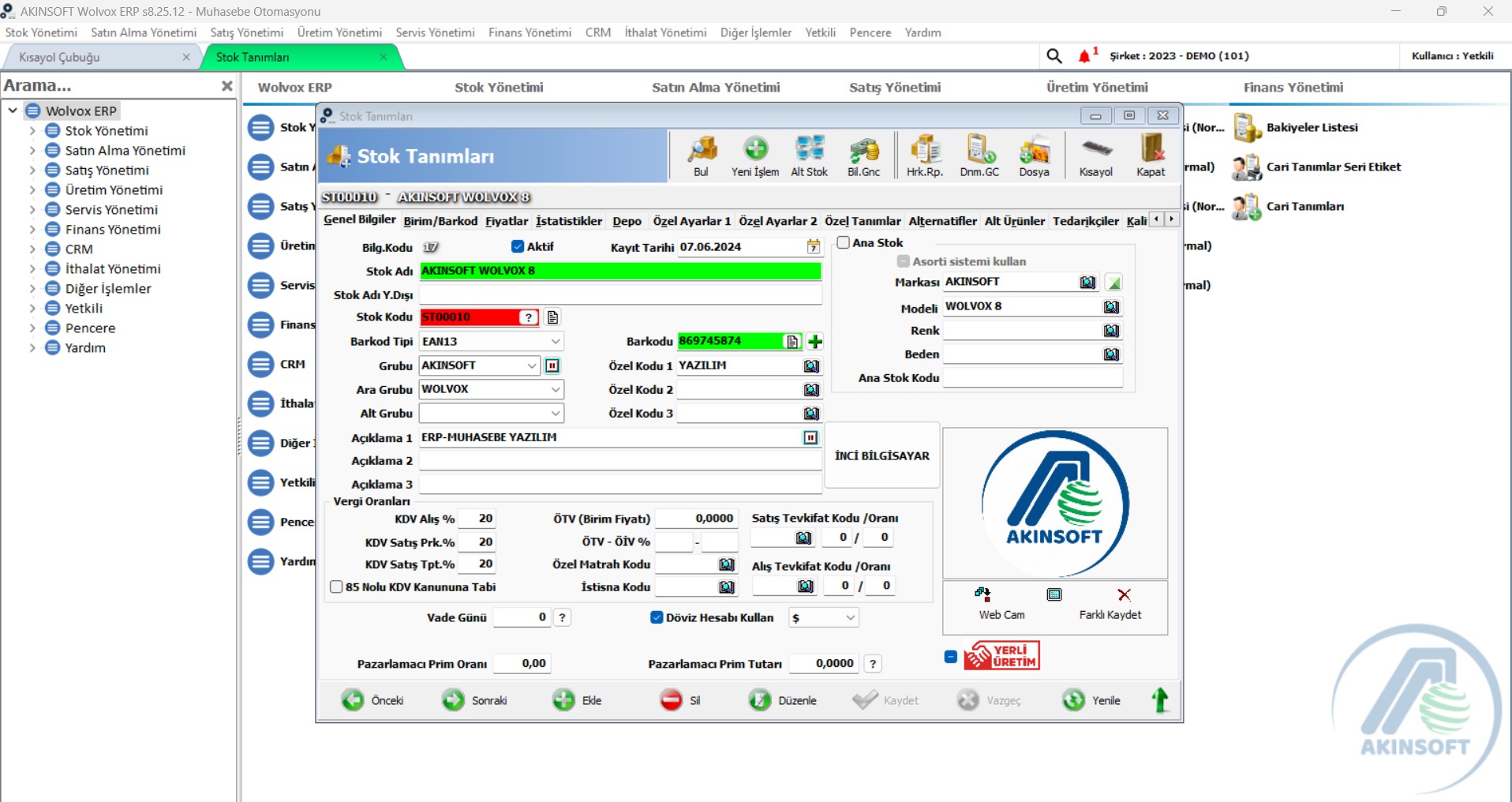
Task: Open lookup icon for Özel Kodu 2
Action: coord(811,389)
